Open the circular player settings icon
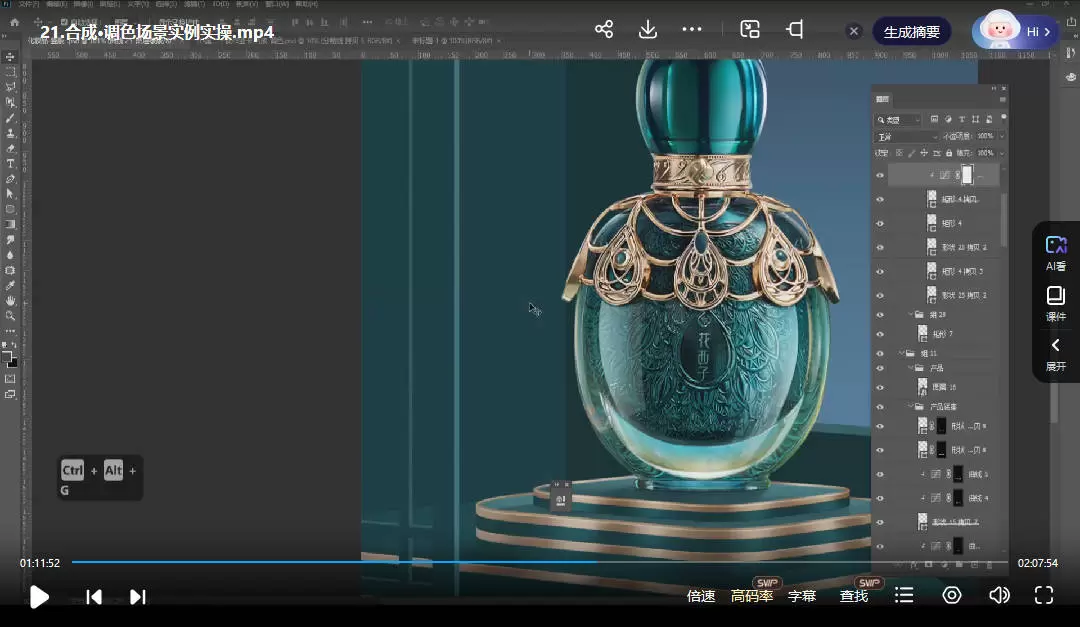 pyautogui.click(x=952, y=595)
